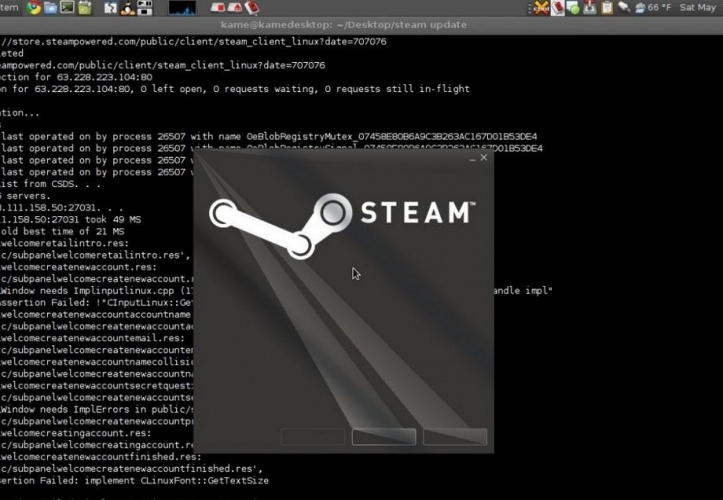Minimize the Steam dialog window
The width and height of the screenshot is (723, 500).
472,159
